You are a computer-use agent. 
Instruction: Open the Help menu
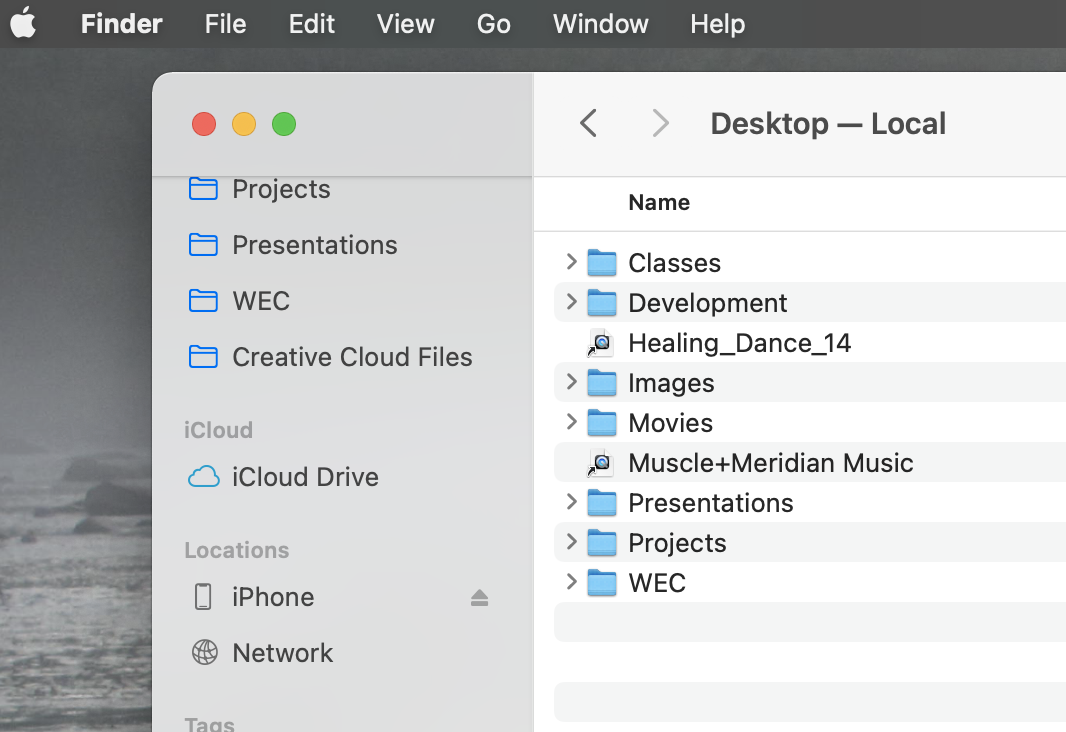[x=717, y=24]
